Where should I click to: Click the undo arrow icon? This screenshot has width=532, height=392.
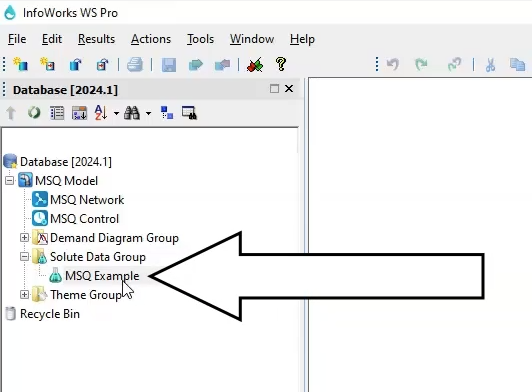pyautogui.click(x=393, y=64)
